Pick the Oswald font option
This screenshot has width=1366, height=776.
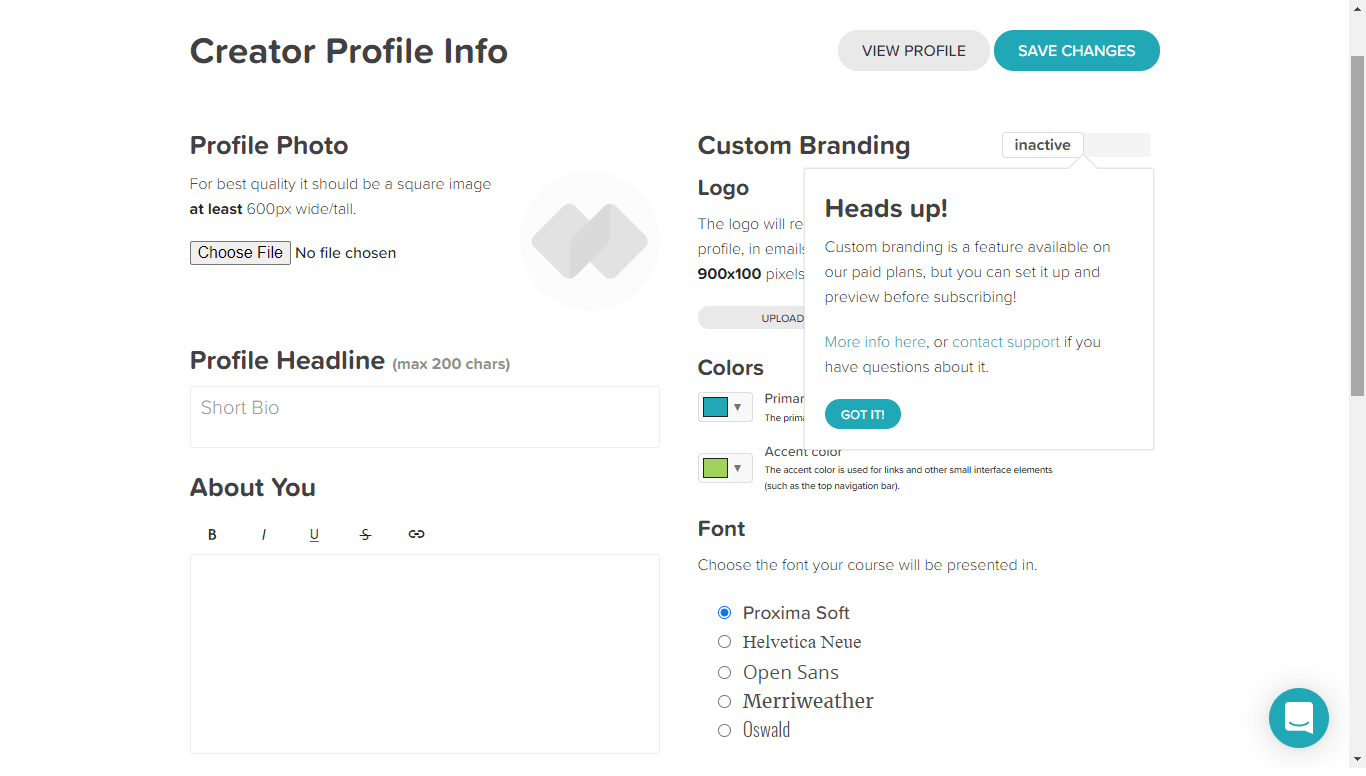(725, 730)
